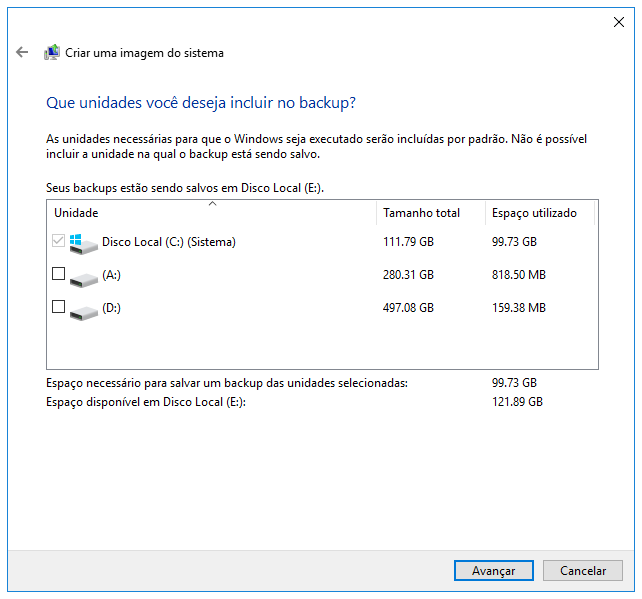The height and width of the screenshot is (599, 642).
Task: Click the Que unidades você deseja incluir heading
Action: pos(201,103)
